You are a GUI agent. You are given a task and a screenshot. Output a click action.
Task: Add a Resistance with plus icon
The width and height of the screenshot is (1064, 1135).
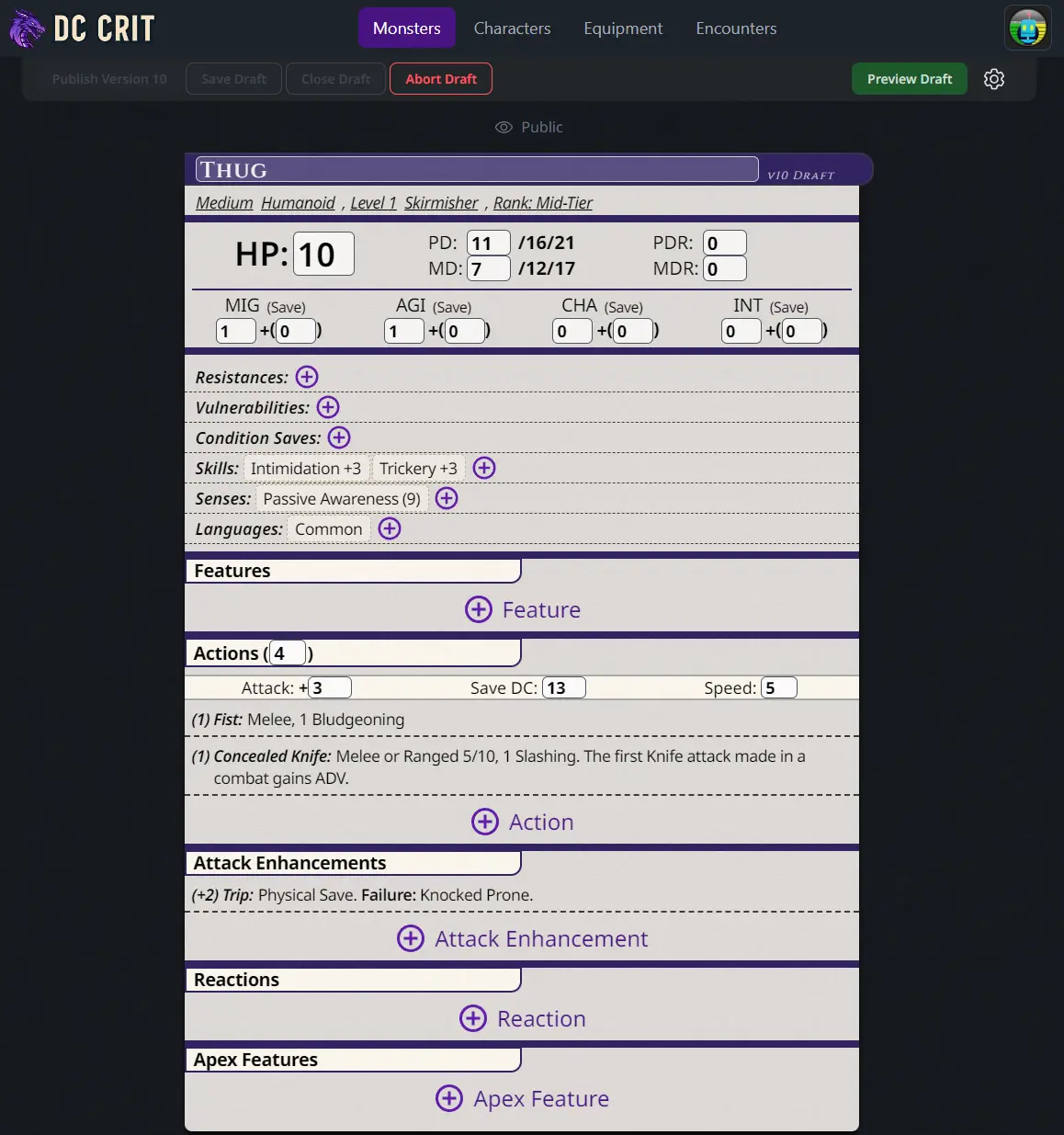point(307,377)
